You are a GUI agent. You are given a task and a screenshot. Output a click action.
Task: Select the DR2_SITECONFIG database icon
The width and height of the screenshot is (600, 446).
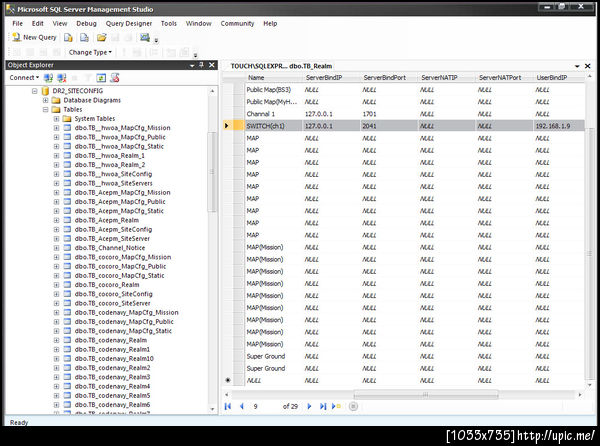pyautogui.click(x=45, y=91)
